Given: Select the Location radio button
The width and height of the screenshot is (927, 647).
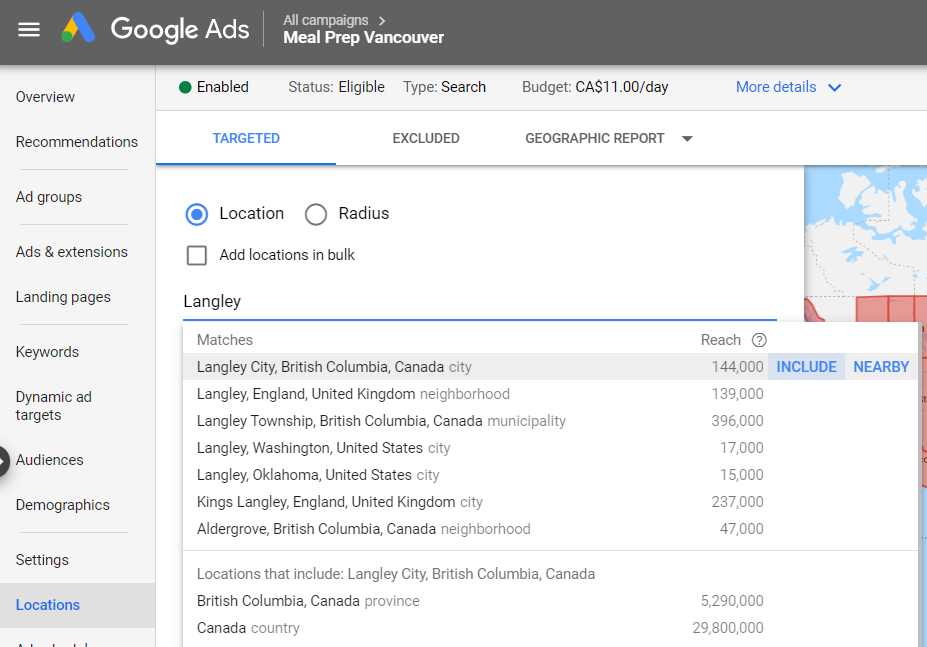Looking at the screenshot, I should pos(197,214).
